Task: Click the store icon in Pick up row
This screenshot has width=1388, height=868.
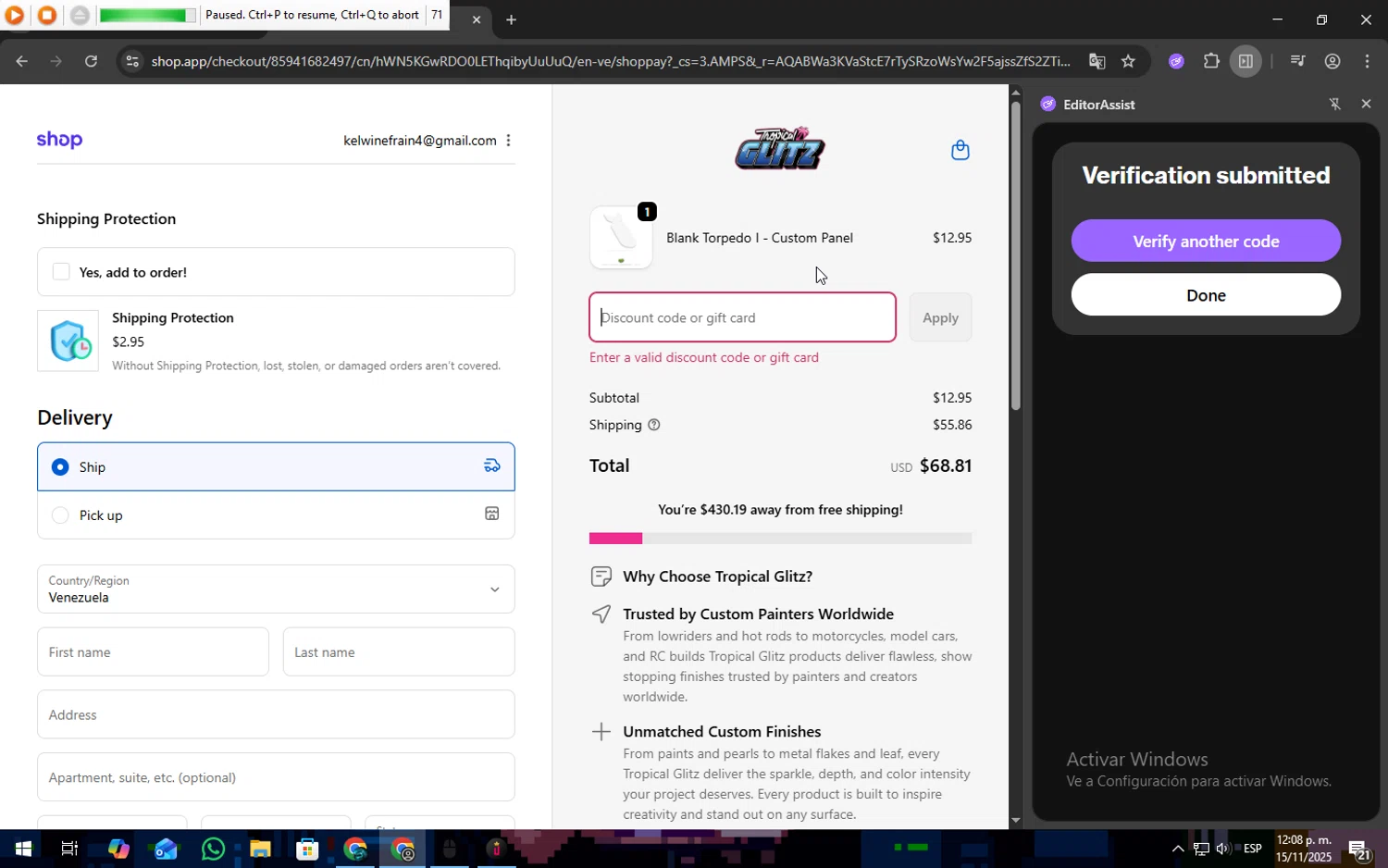Action: (492, 514)
